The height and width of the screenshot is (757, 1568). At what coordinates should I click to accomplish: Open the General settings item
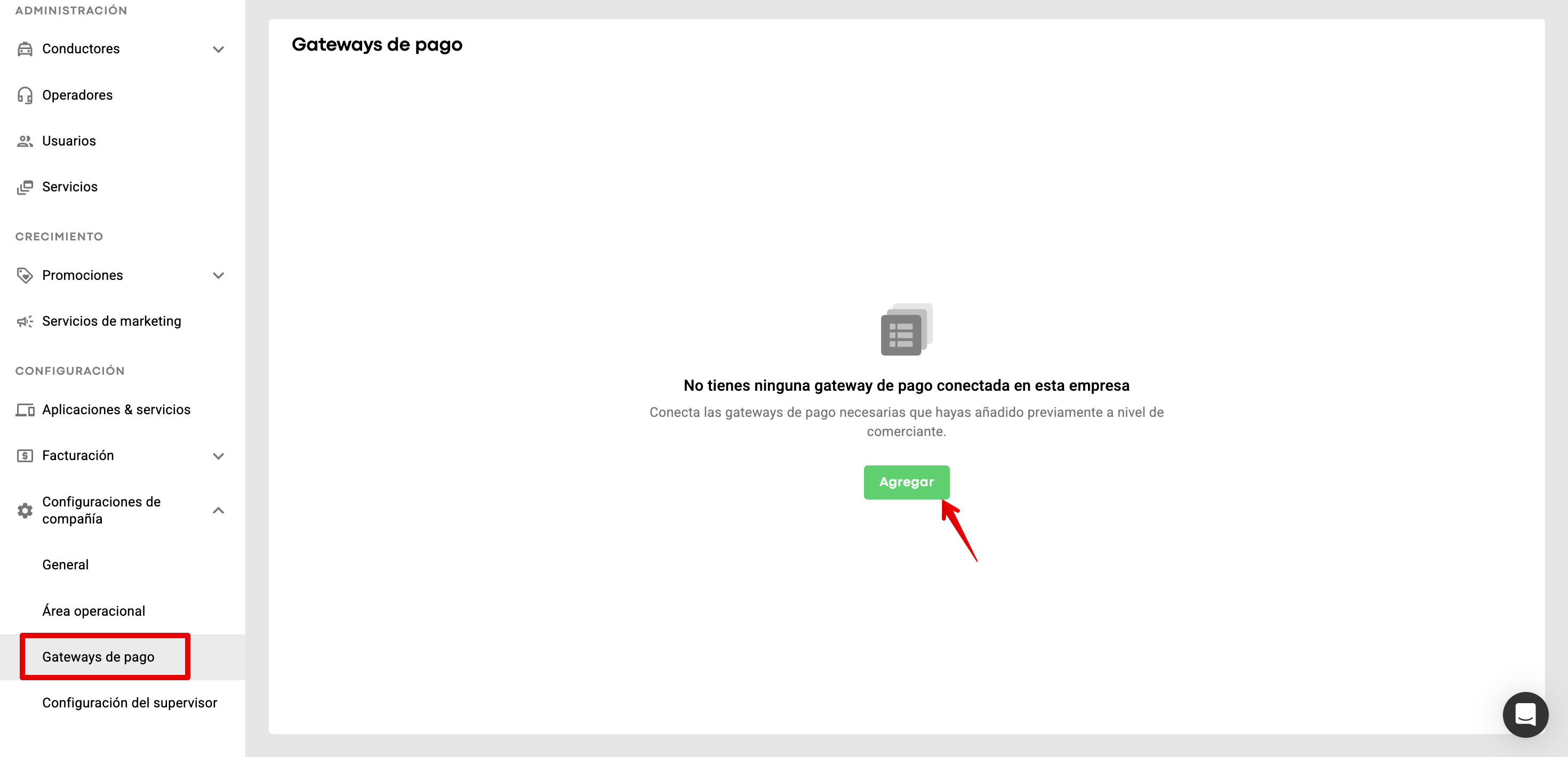tap(66, 565)
